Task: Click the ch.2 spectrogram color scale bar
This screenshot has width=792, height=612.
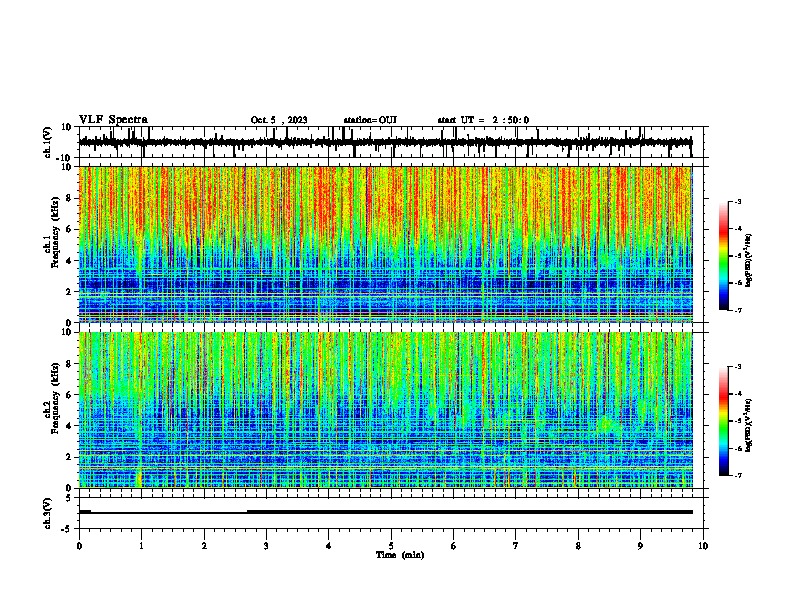Action: 724,421
